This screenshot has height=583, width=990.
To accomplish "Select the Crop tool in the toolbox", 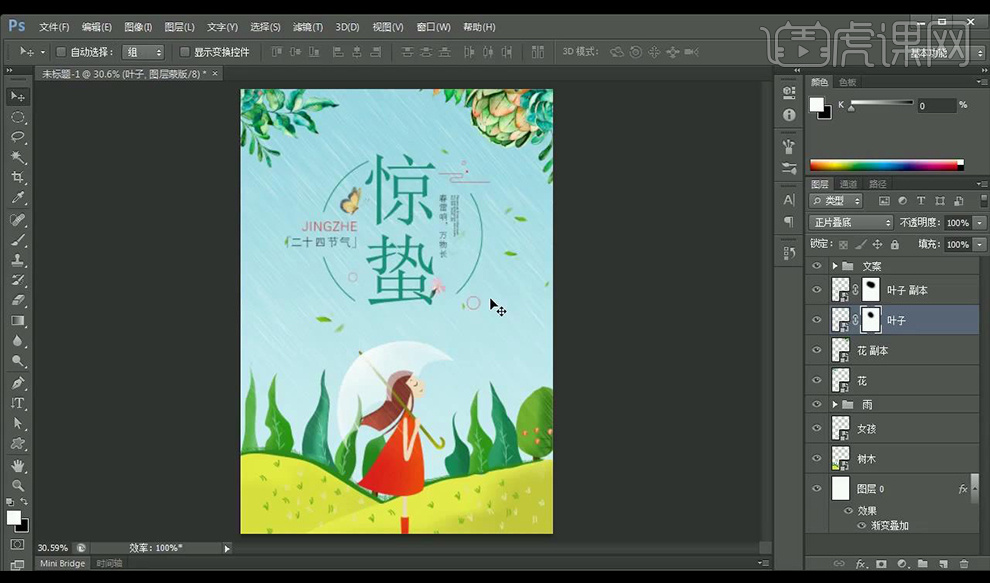I will coord(17,178).
